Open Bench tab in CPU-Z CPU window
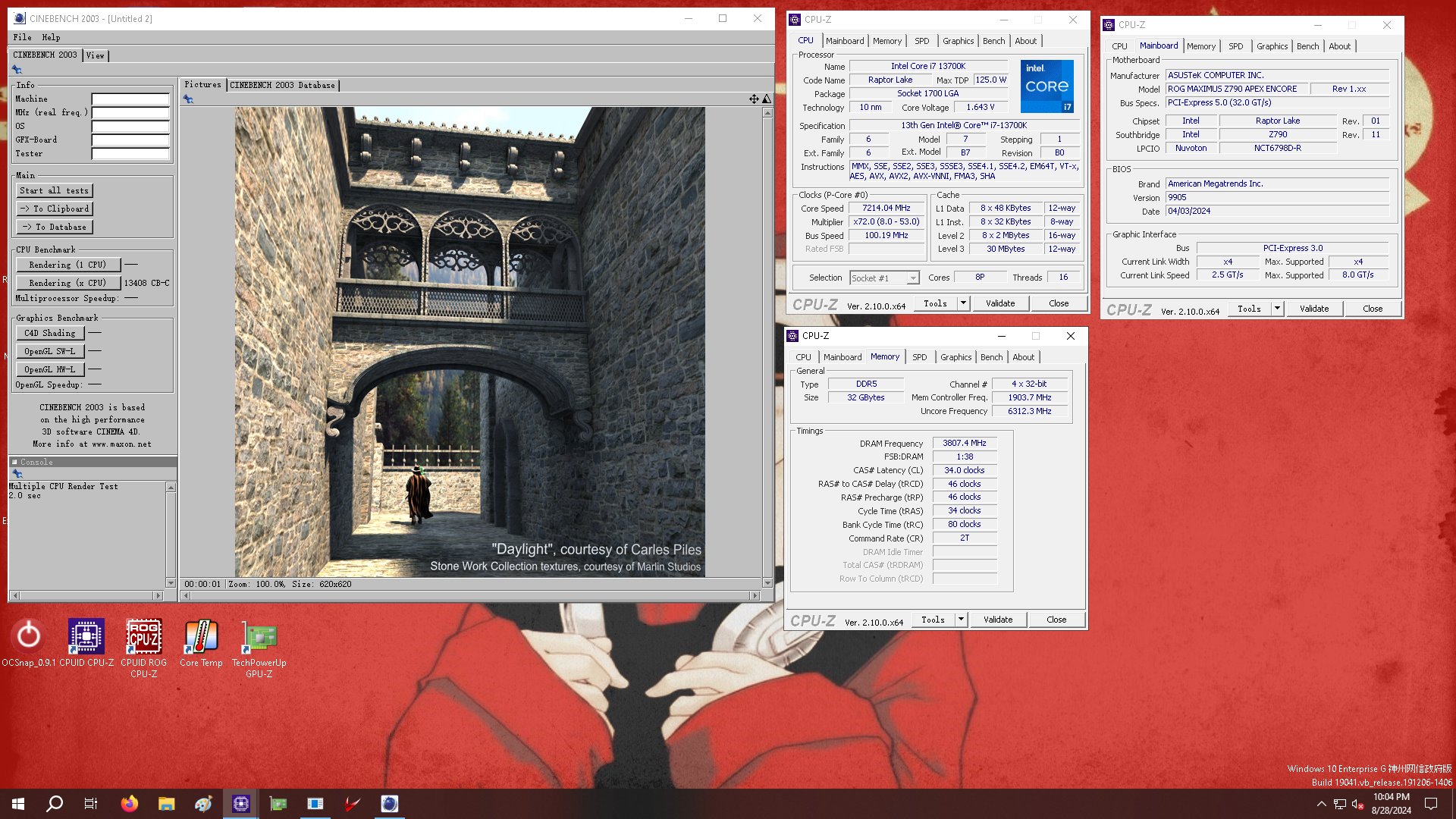Screen dimensions: 1456x819 pyautogui.click(x=993, y=41)
